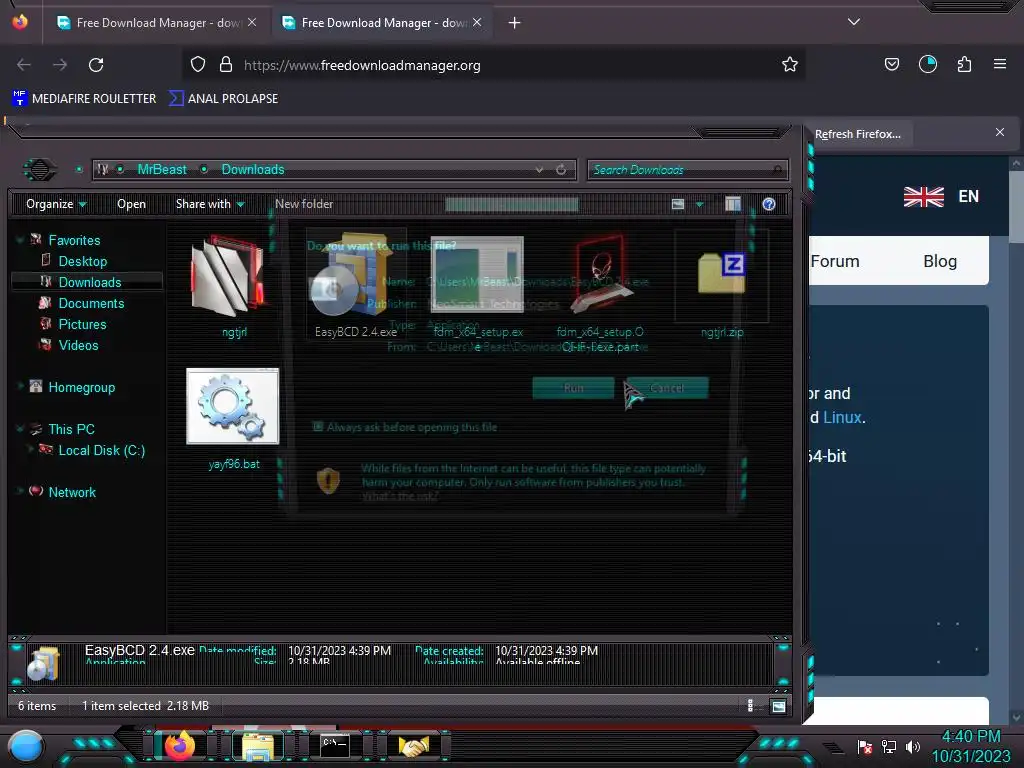The height and width of the screenshot is (768, 1024).
Task: Click Refresh Firefox button in notification
Action: (857, 134)
